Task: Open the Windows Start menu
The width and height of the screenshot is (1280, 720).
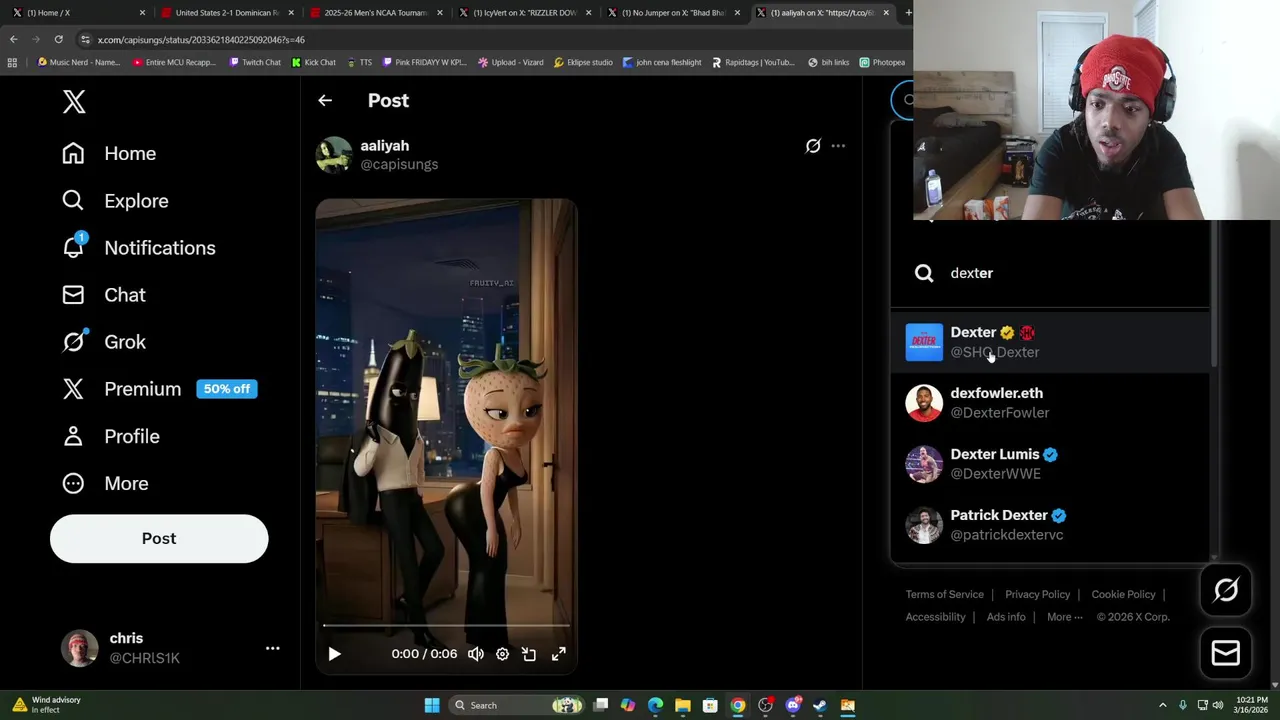Action: click(x=432, y=705)
